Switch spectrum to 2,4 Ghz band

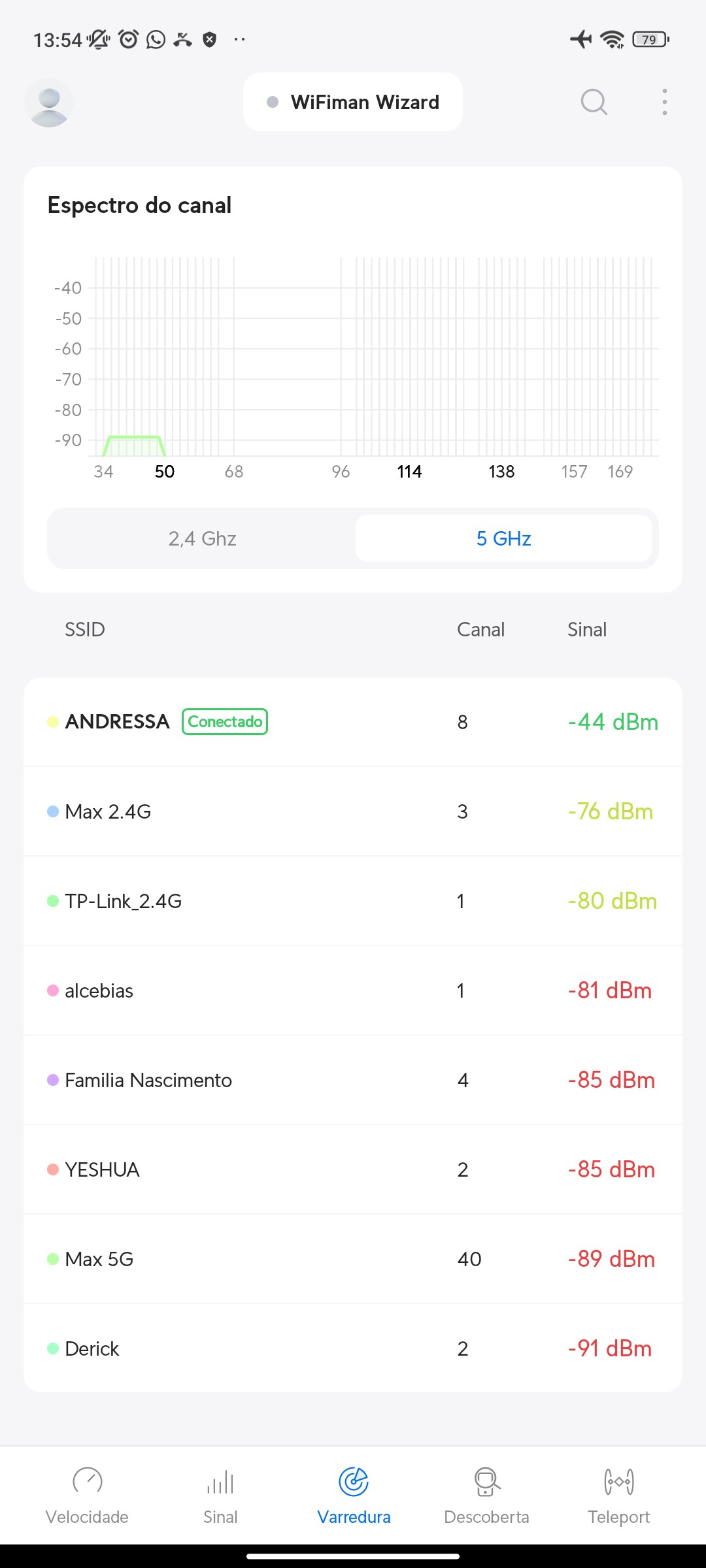coord(202,538)
